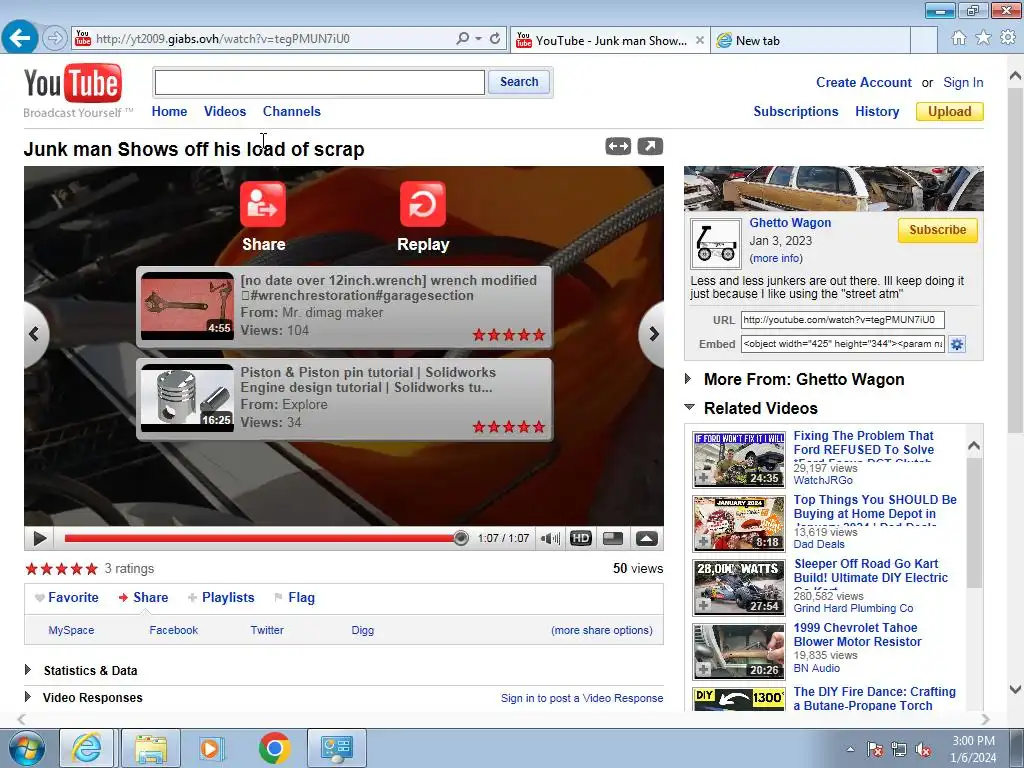Click the red Replay icon in the player
Image resolution: width=1024 pixels, height=768 pixels.
[423, 204]
